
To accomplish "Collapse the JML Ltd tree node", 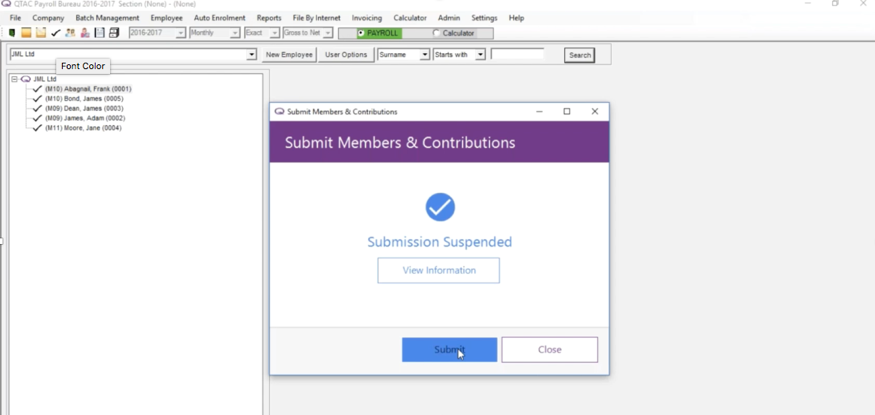I will (x=15, y=79).
